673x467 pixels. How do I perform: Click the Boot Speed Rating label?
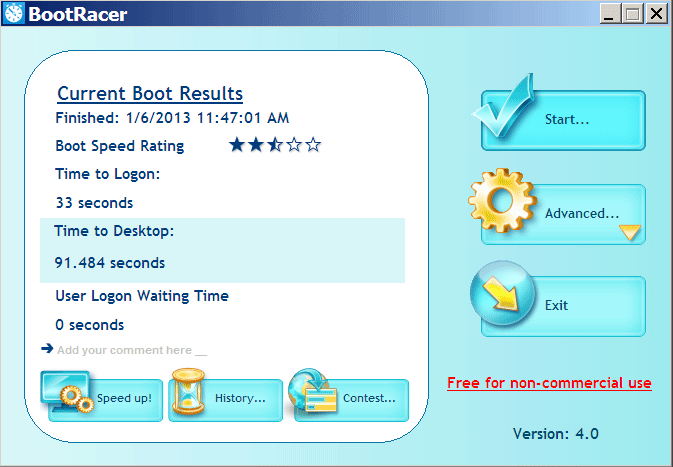(x=120, y=146)
